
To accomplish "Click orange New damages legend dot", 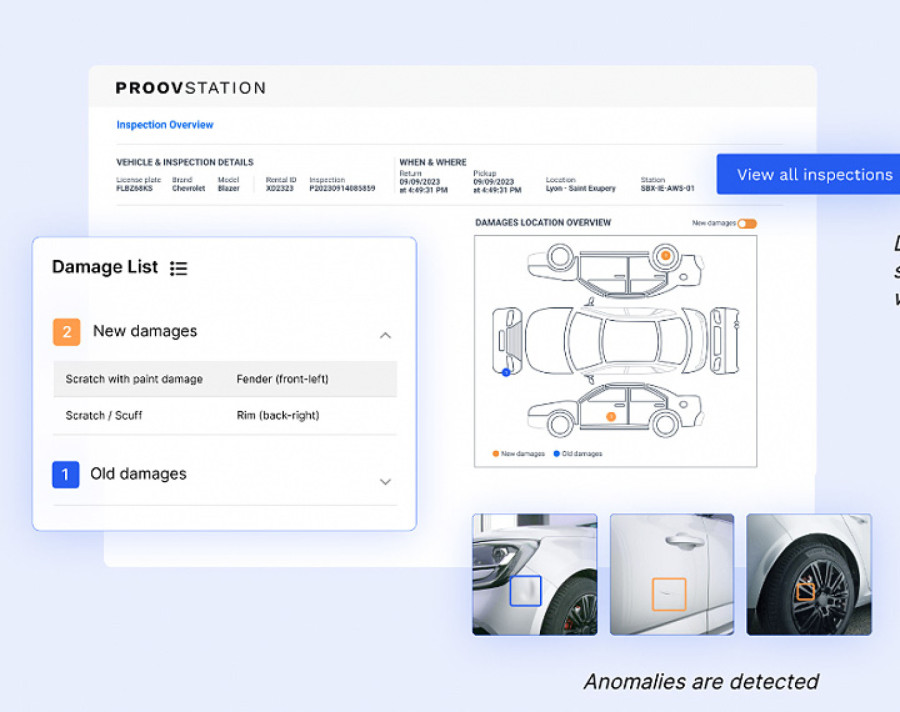I will click(495, 454).
